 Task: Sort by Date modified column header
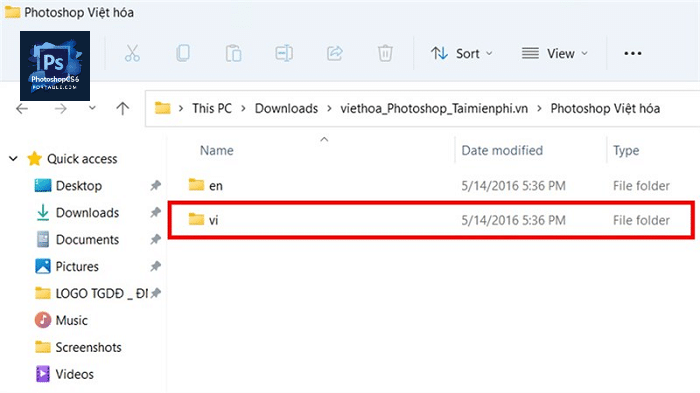pos(502,151)
